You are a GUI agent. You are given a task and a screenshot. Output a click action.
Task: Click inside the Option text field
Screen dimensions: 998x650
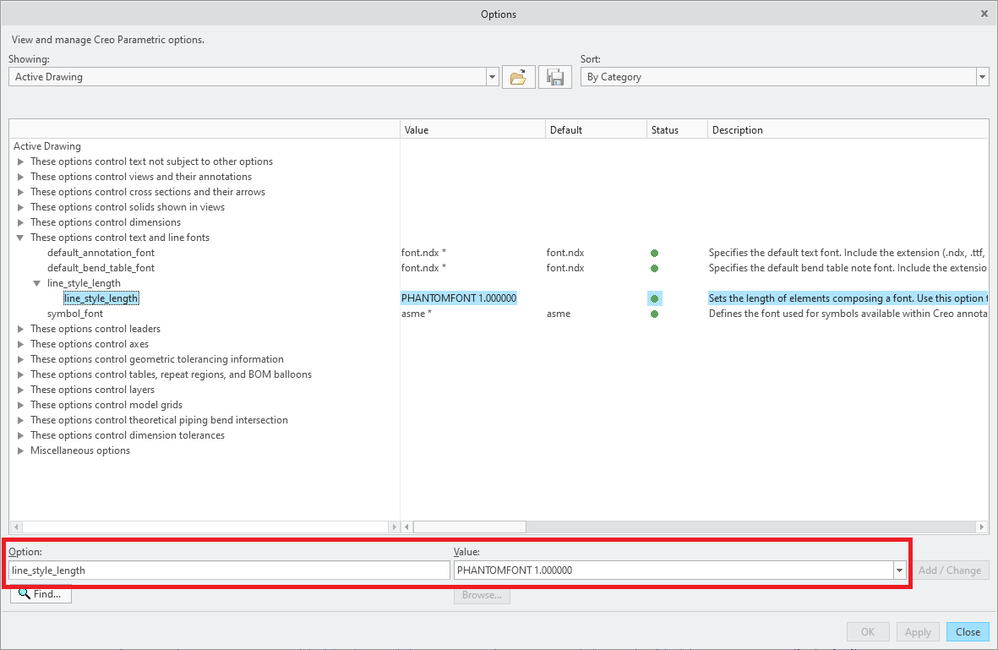(229, 570)
